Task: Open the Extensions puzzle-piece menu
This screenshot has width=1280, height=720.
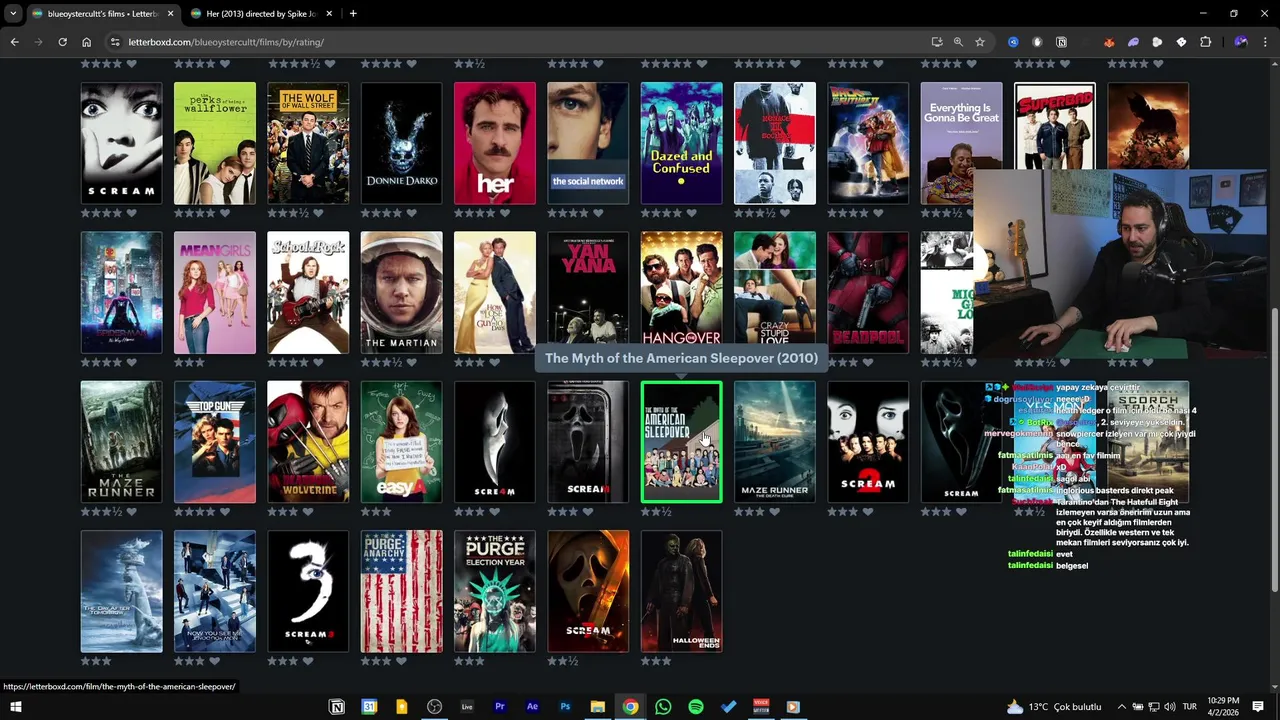Action: click(1205, 42)
